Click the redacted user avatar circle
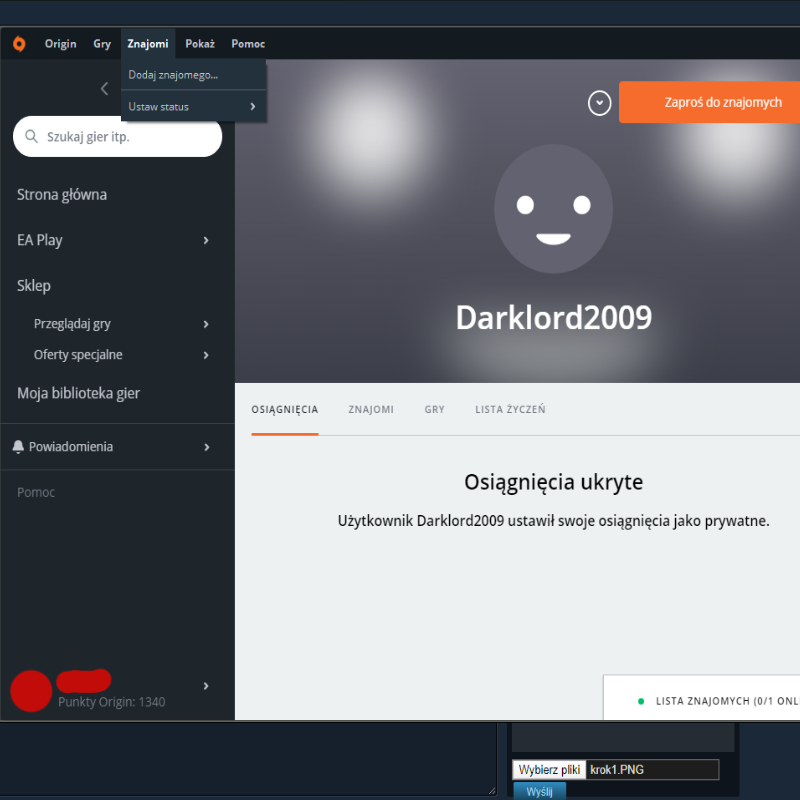The image size is (800, 800). pos(31,691)
